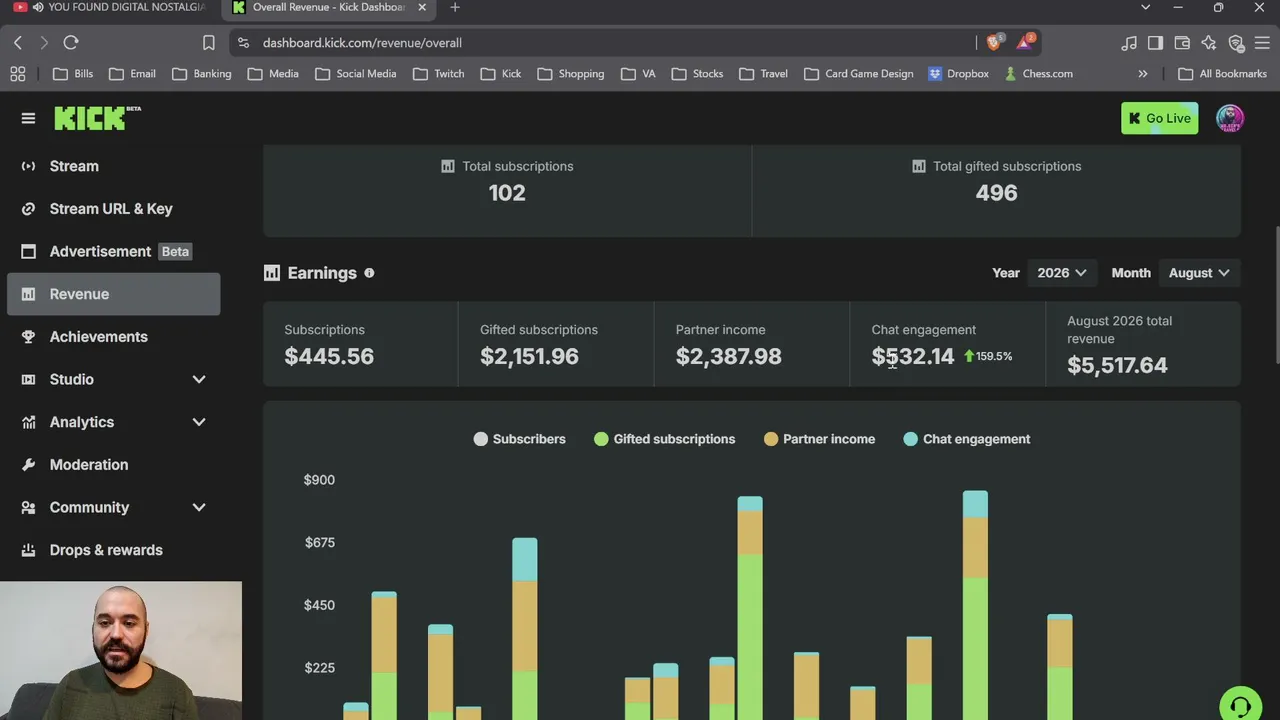The height and width of the screenshot is (720, 1280).
Task: Click the $2,387.98 partner income value
Action: (x=728, y=356)
